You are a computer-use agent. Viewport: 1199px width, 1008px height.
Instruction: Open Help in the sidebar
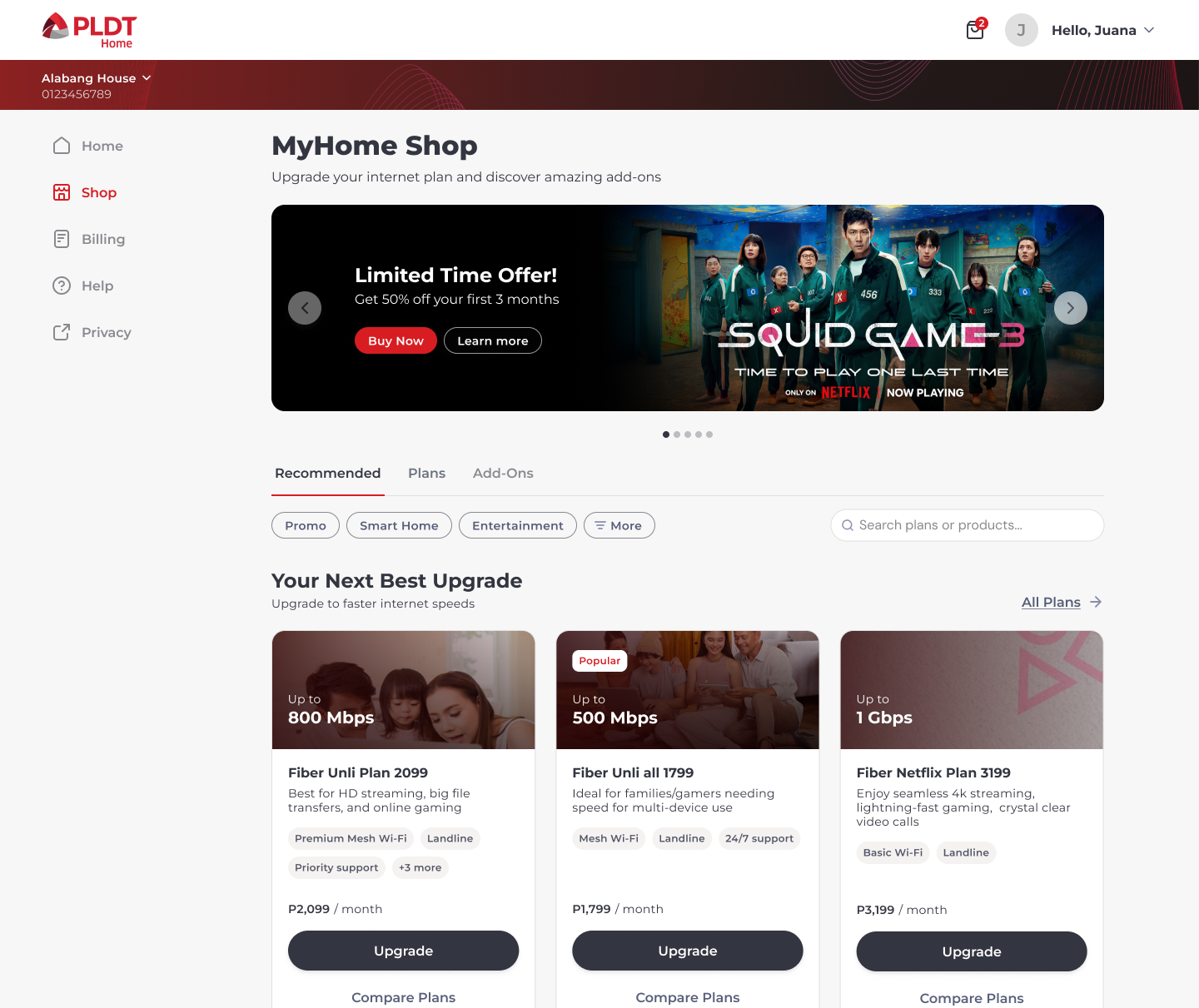pyautogui.click(x=97, y=286)
